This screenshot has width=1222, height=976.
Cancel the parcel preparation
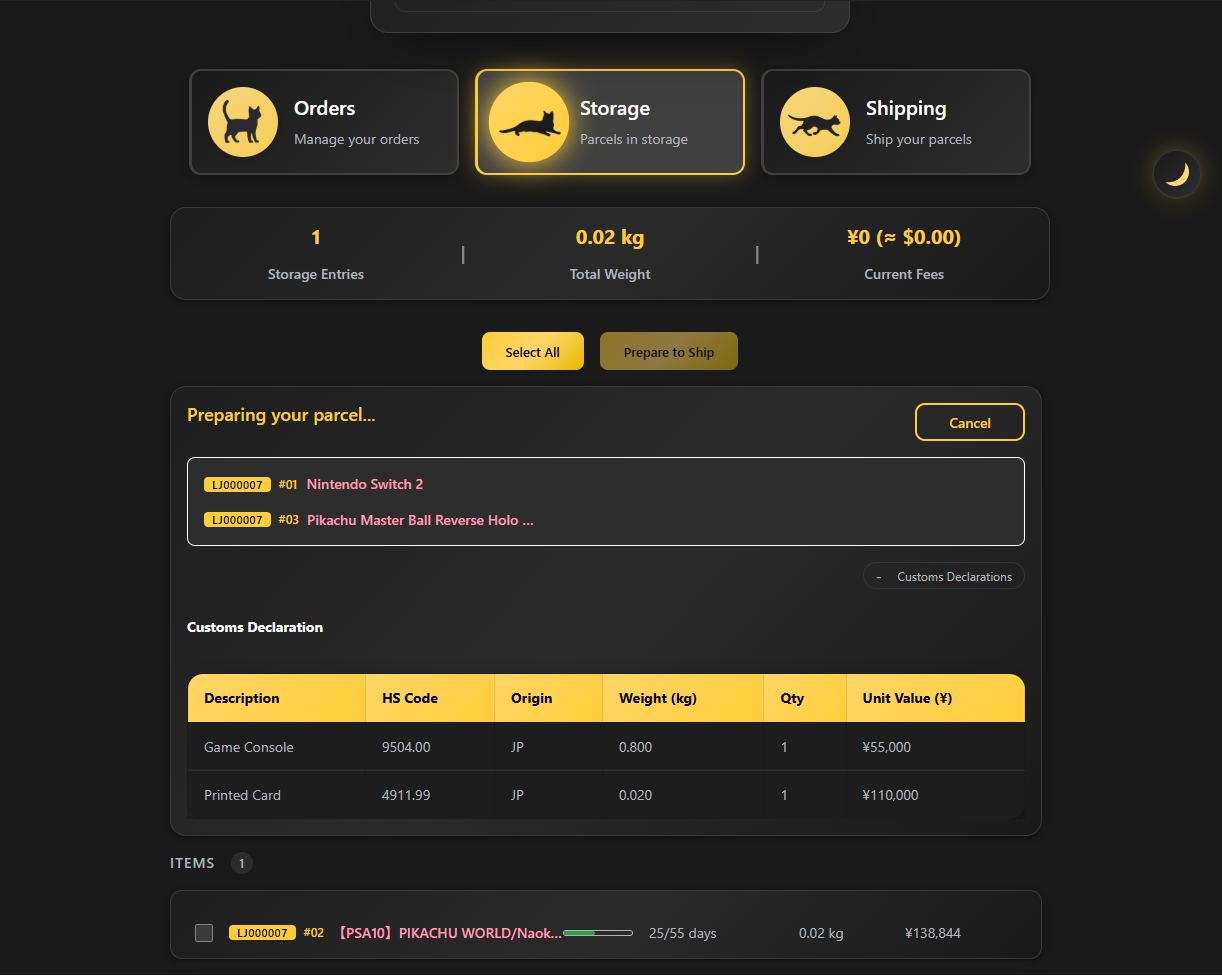pyautogui.click(x=970, y=422)
